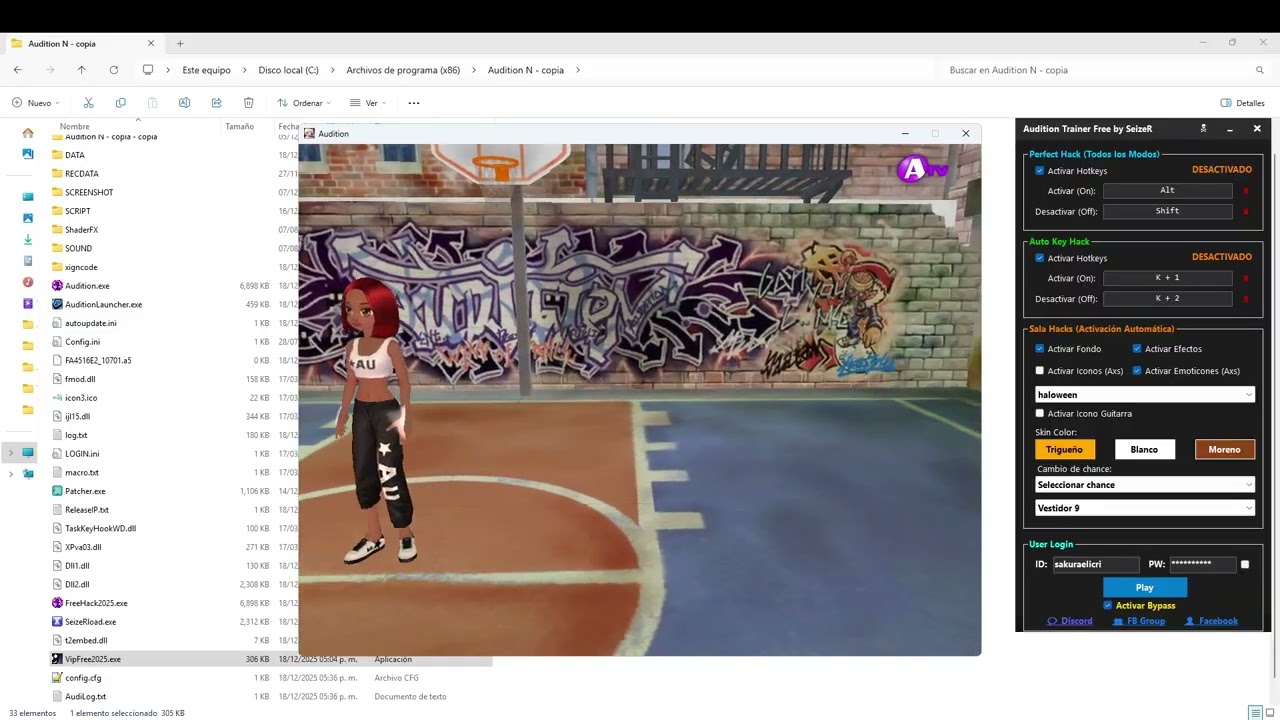This screenshot has height=720, width=1280.
Task: Clear the Alt hotkey with its red X
Action: click(1246, 191)
